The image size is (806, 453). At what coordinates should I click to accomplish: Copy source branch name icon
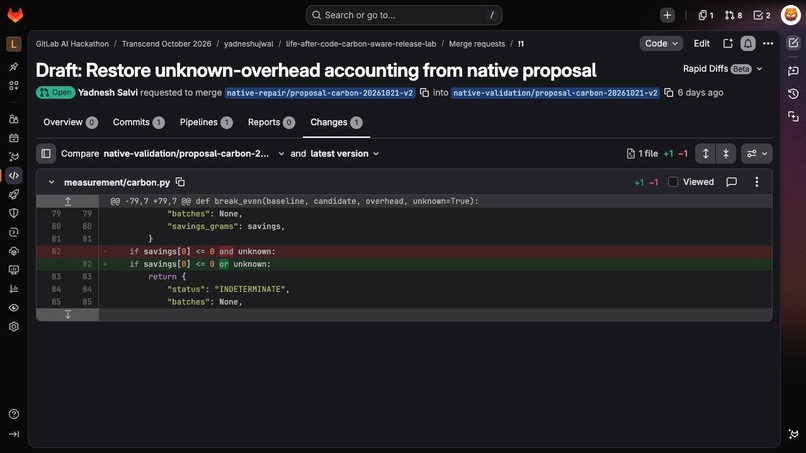pos(424,93)
